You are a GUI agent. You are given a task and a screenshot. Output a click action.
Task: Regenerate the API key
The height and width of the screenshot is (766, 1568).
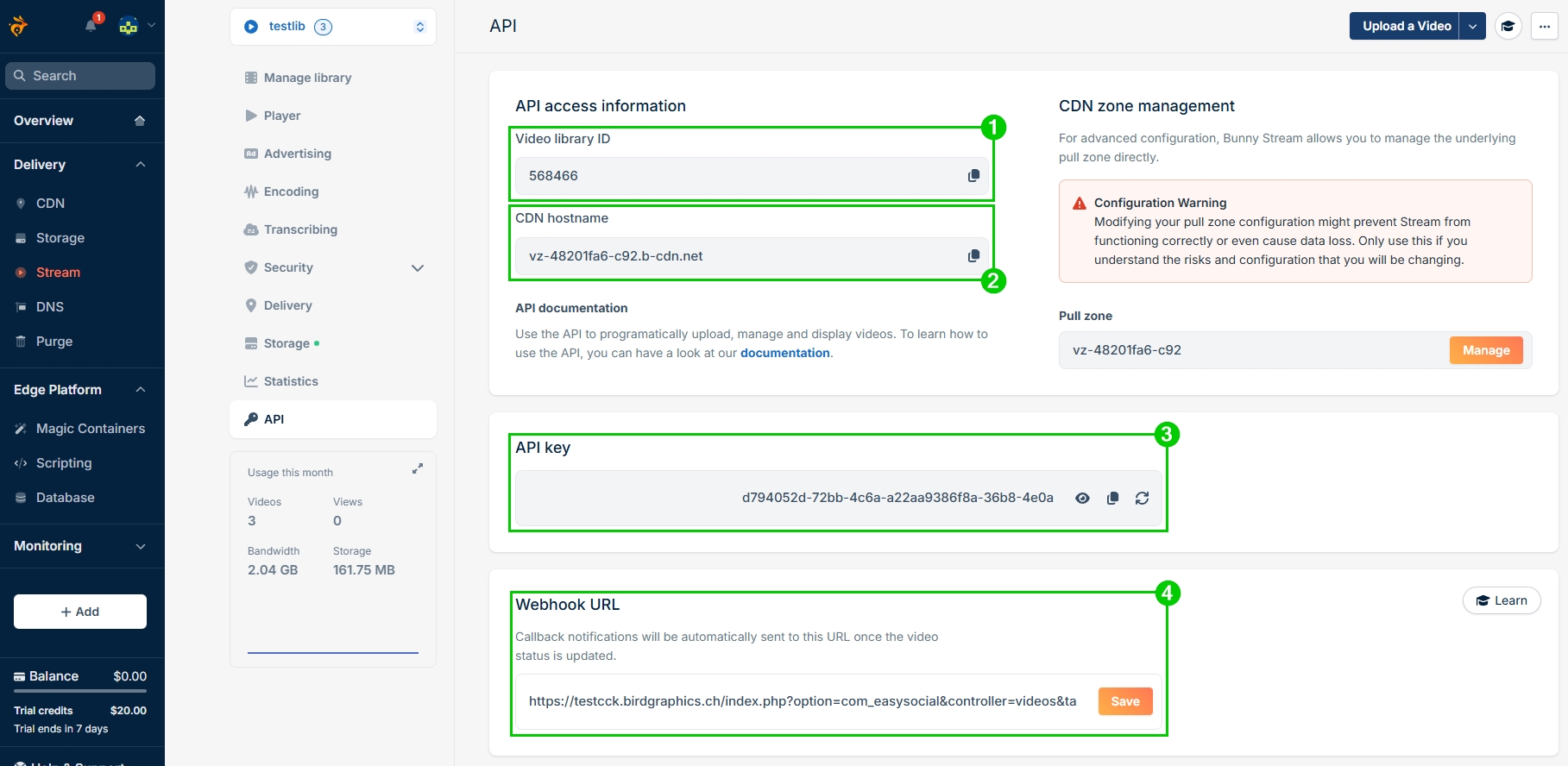[x=1142, y=499]
